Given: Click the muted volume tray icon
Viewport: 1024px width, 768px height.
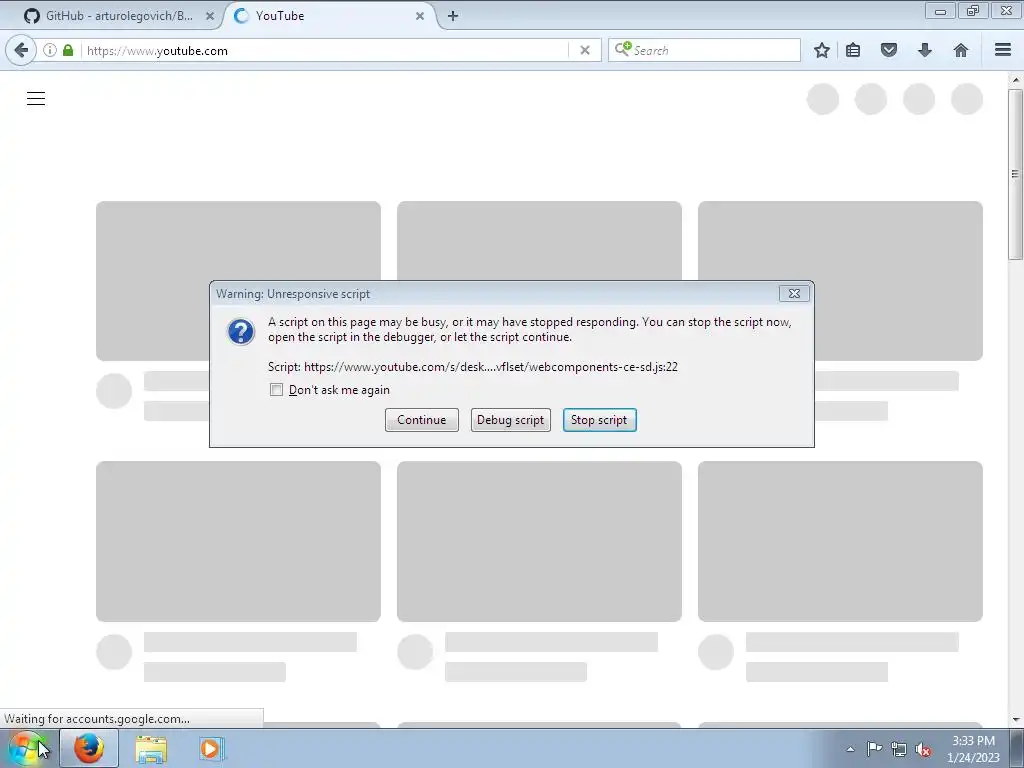Looking at the screenshot, I should coord(923,749).
